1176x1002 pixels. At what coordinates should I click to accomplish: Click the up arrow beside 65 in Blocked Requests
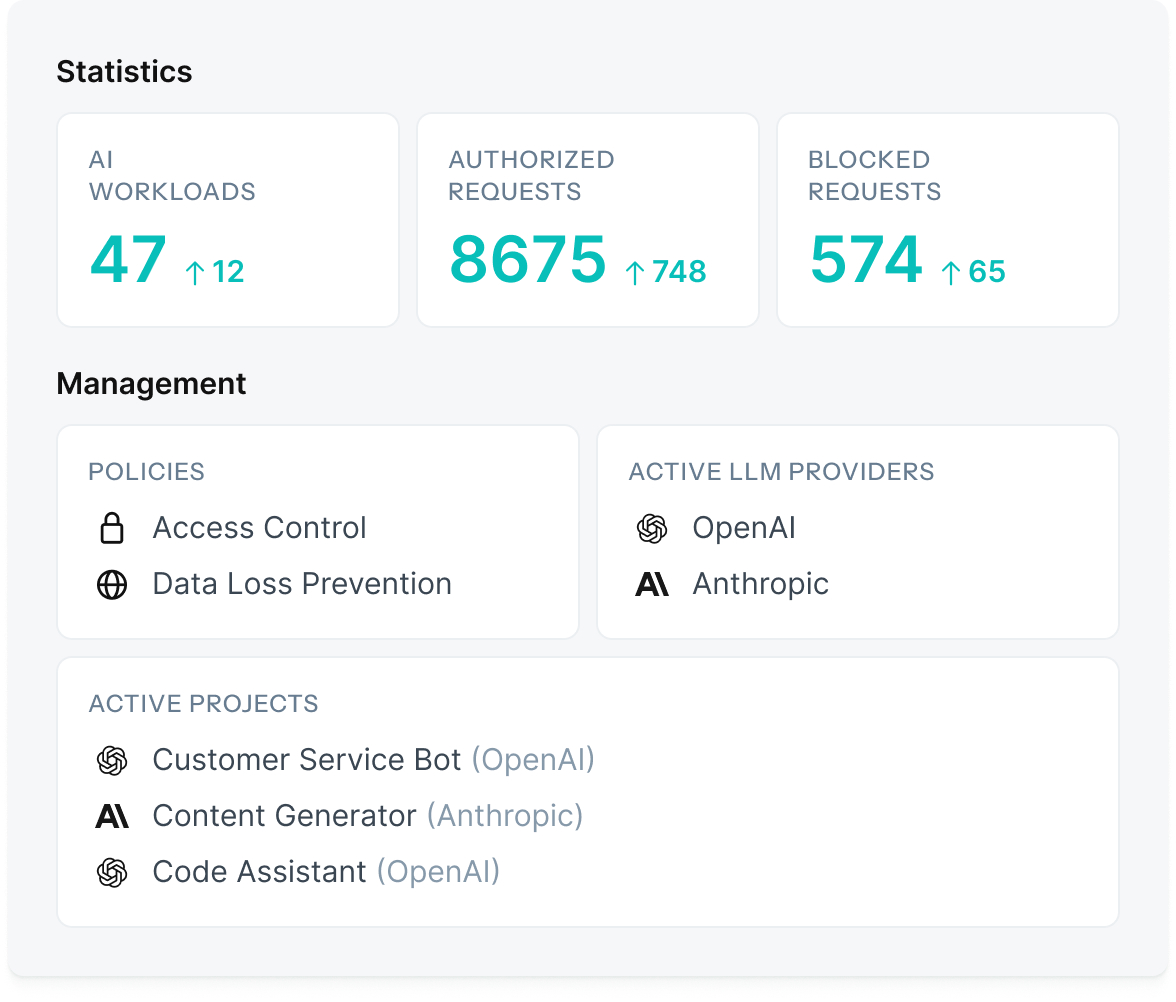(x=951, y=272)
